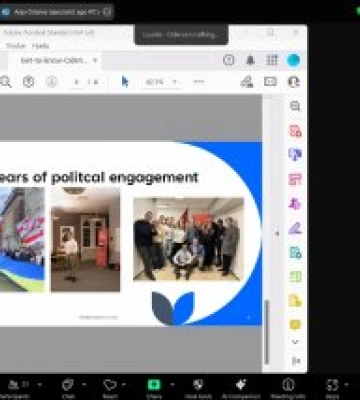Click the vertical scrollbar thumb in Acrobat
This screenshot has height=400, width=360.
[267, 332]
